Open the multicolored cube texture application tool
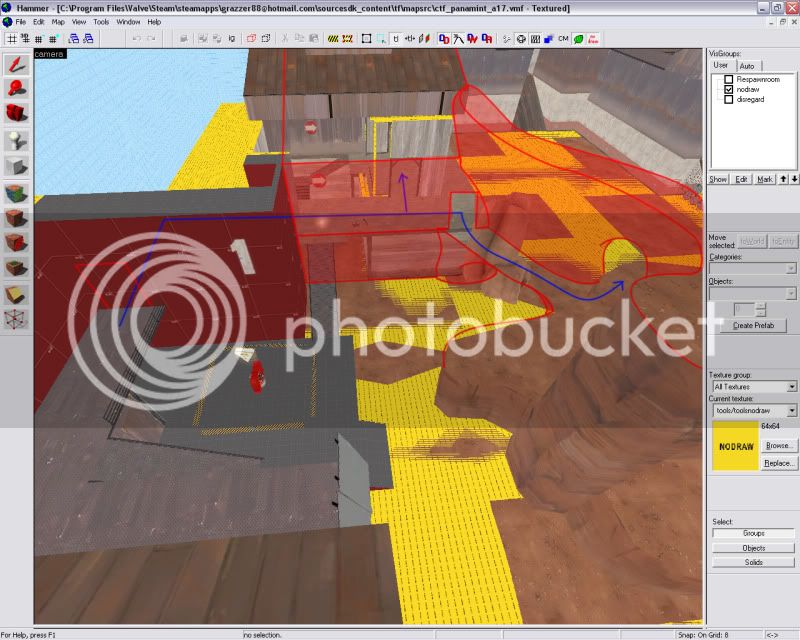This screenshot has height=640, width=800. (x=16, y=194)
